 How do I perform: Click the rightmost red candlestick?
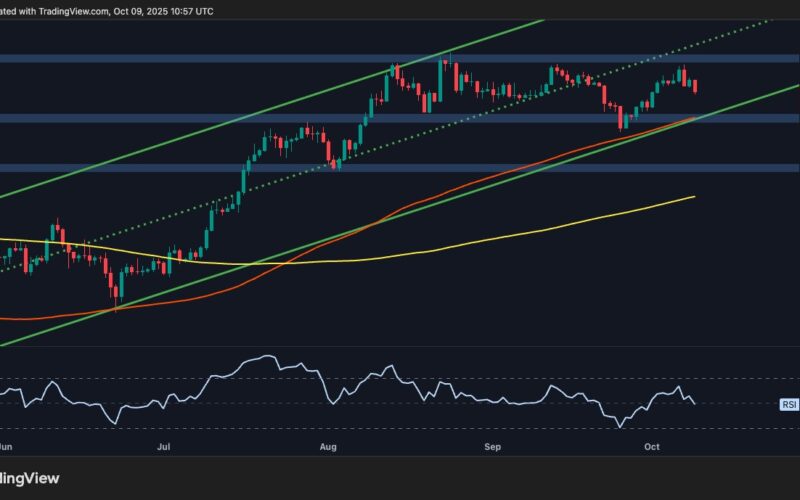695,86
